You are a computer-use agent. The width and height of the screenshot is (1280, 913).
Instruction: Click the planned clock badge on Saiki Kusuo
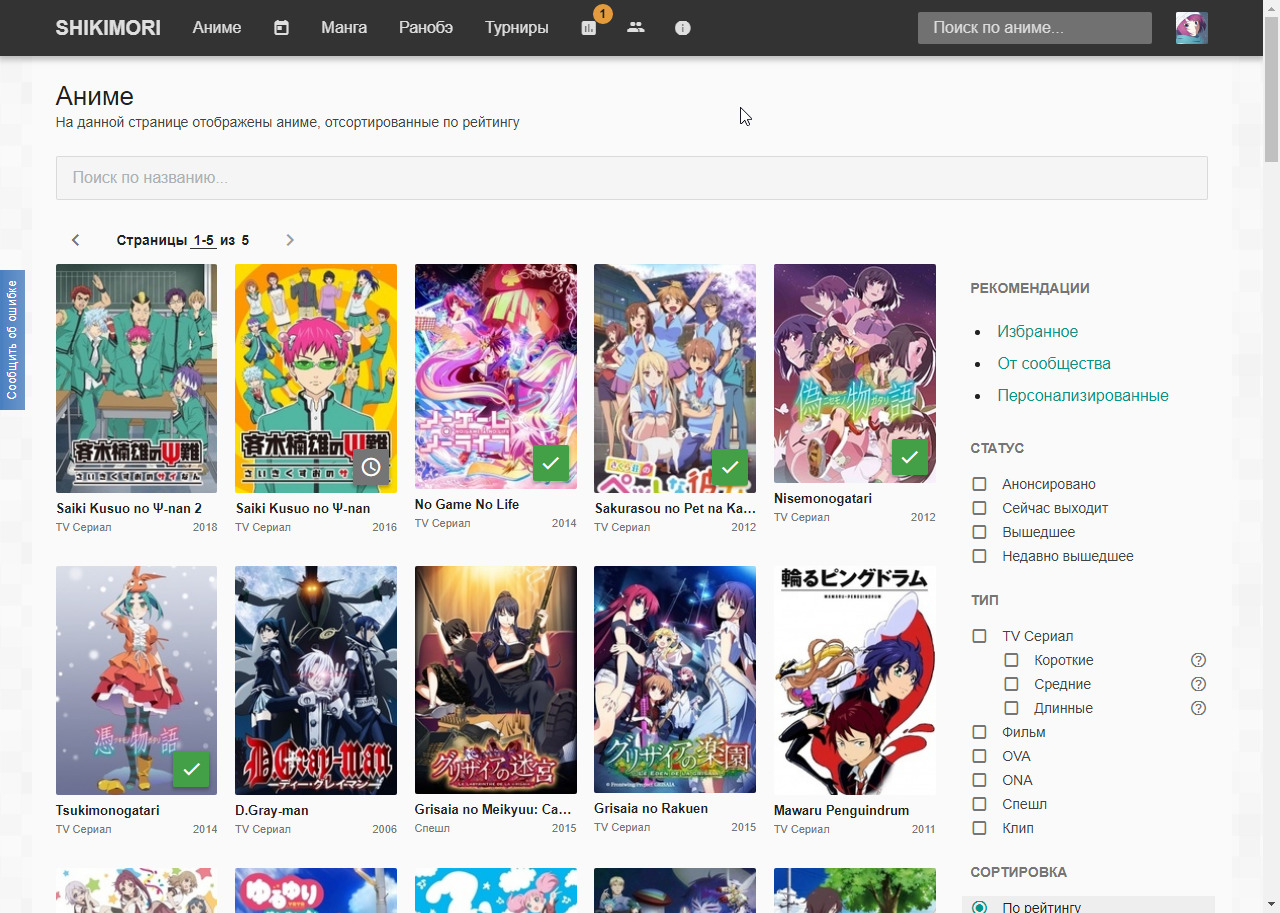coord(371,467)
